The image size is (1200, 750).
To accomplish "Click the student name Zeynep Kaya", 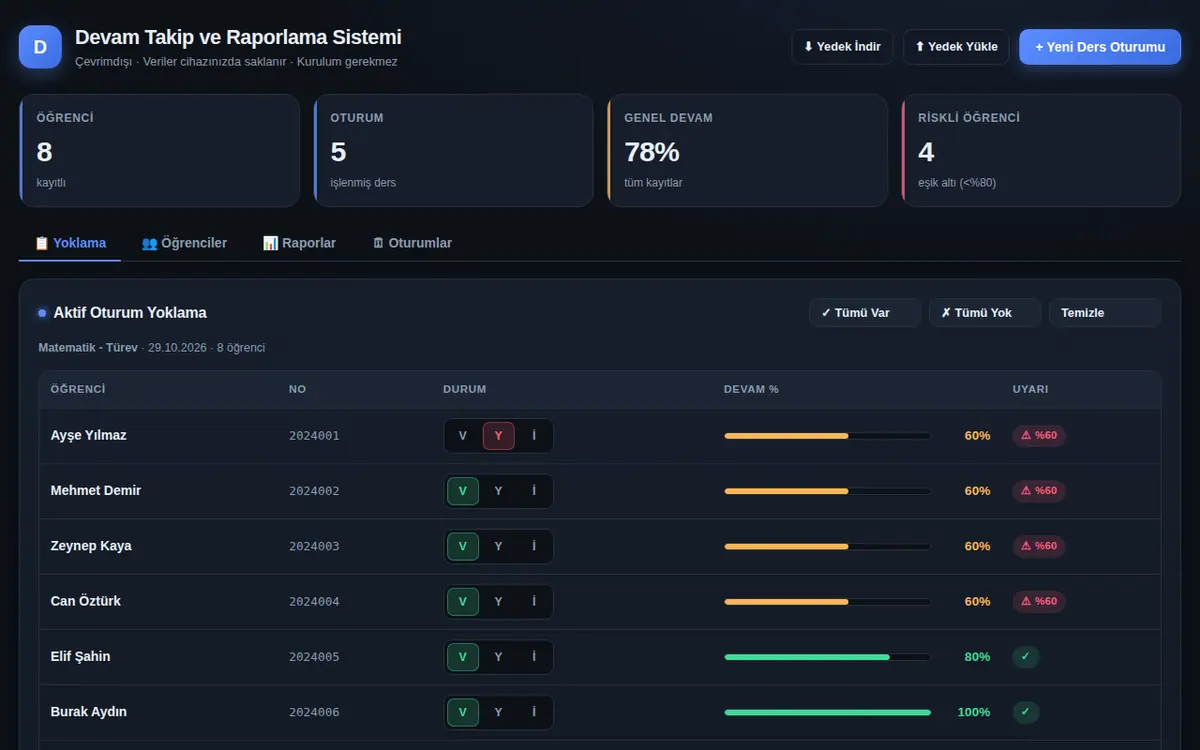I will (91, 546).
